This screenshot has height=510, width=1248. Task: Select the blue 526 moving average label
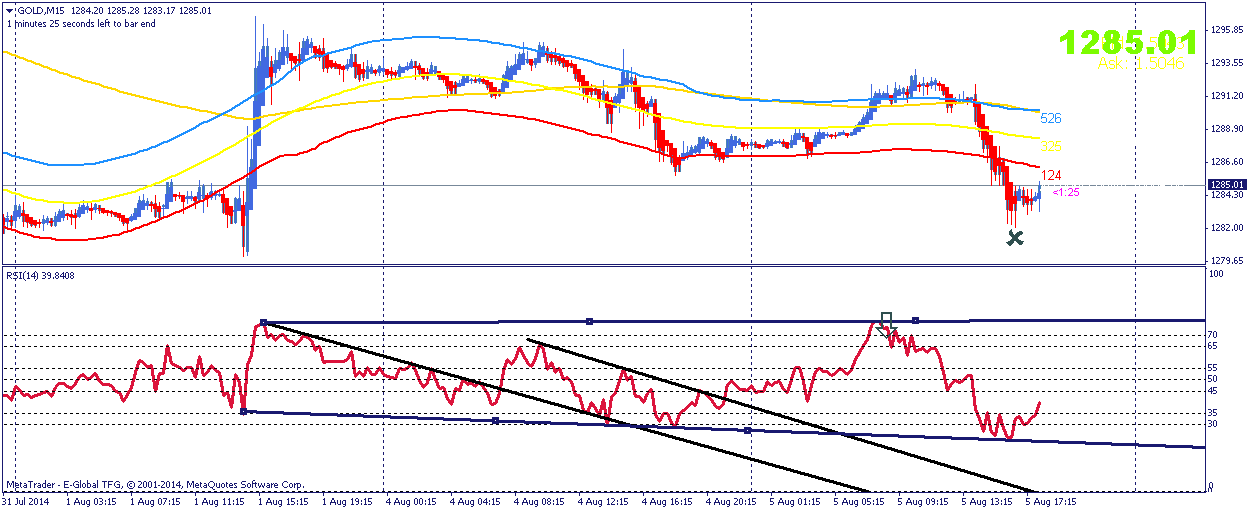click(1051, 118)
